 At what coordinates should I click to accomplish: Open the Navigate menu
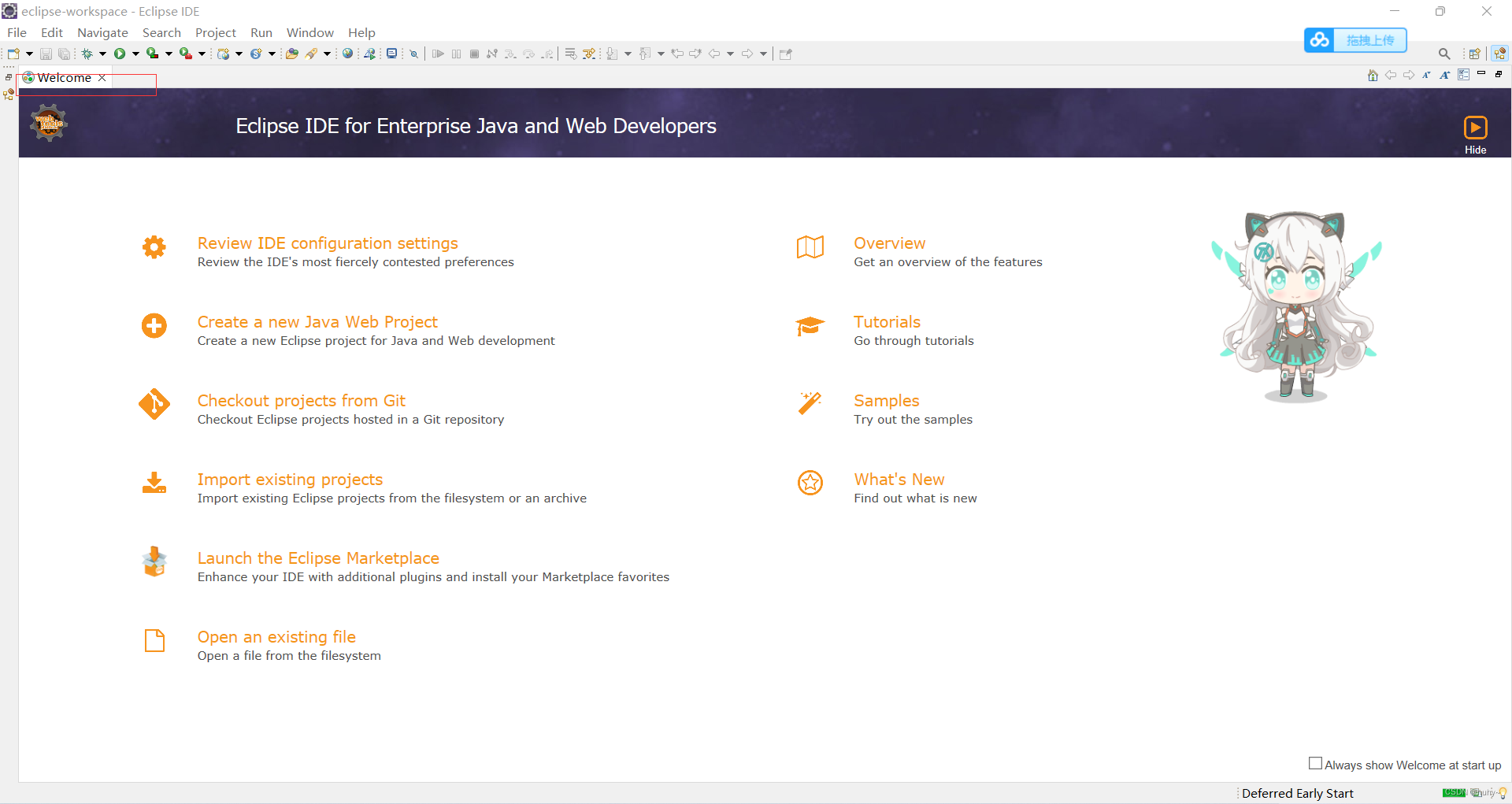(x=102, y=32)
